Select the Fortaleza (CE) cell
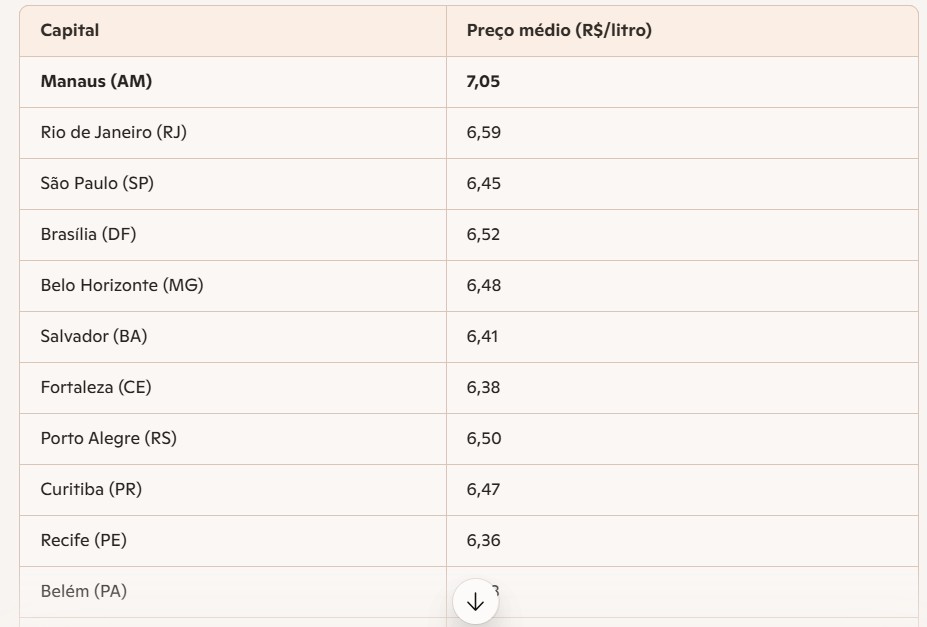 (x=96, y=388)
